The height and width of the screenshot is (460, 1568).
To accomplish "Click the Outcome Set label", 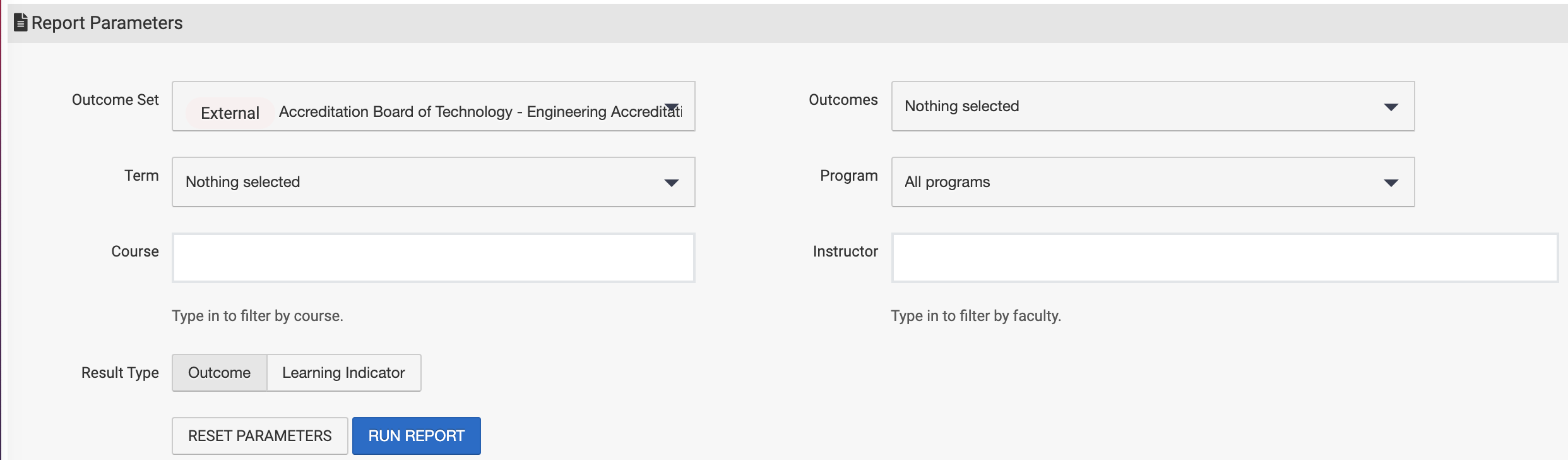I will (x=116, y=100).
